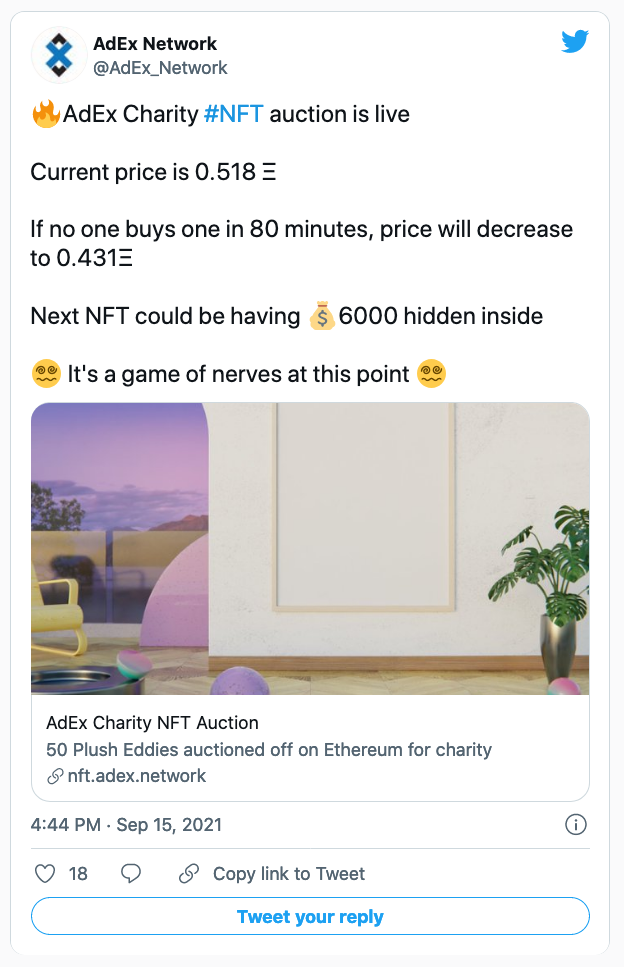
Task: Click the 18 likes count
Action: 78,874
